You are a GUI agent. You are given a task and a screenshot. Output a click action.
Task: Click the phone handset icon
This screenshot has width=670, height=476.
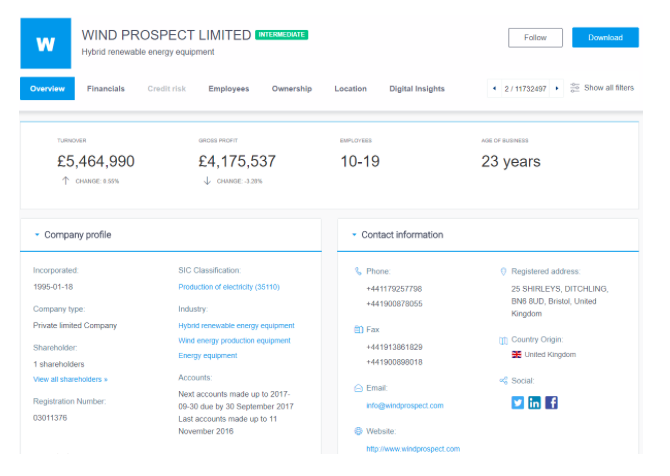click(358, 271)
